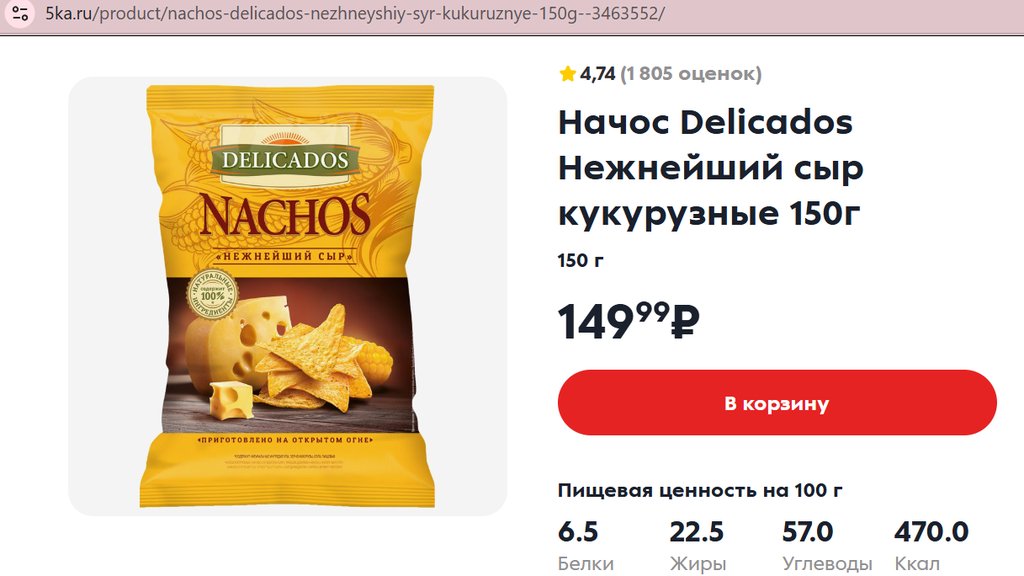Select the 57.0 Углеводы nutrition value
Screen dimensions: 1024x576
[x=827, y=546]
